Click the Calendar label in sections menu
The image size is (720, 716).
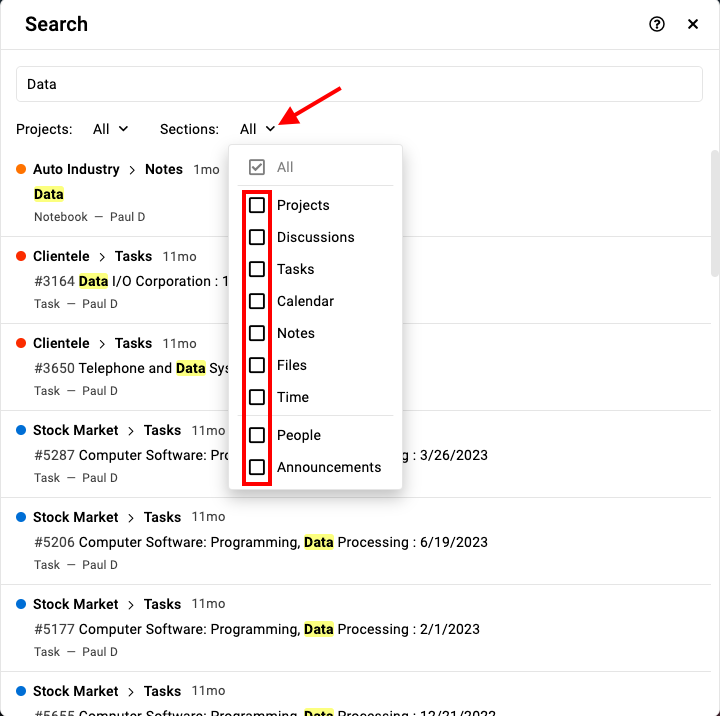(305, 301)
